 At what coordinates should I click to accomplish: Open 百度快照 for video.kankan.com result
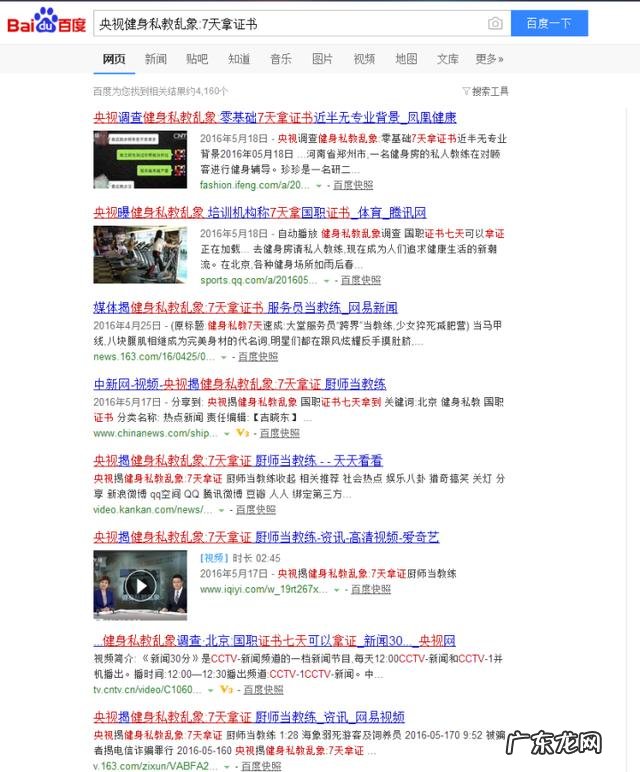click(x=256, y=510)
